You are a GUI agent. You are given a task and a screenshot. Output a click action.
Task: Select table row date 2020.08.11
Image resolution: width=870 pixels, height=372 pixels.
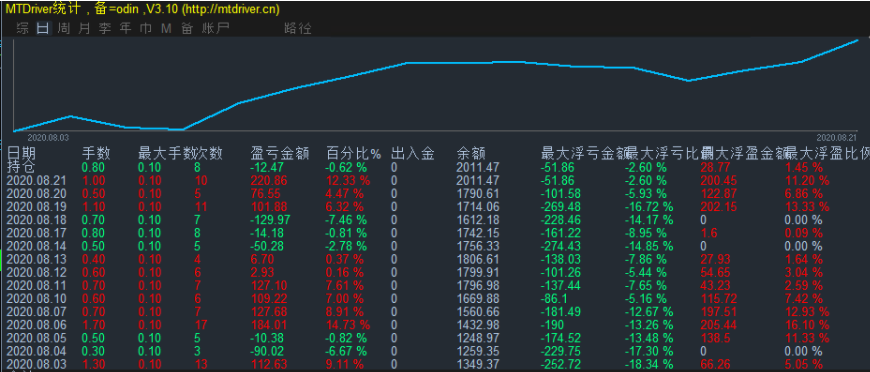[x=36, y=285]
